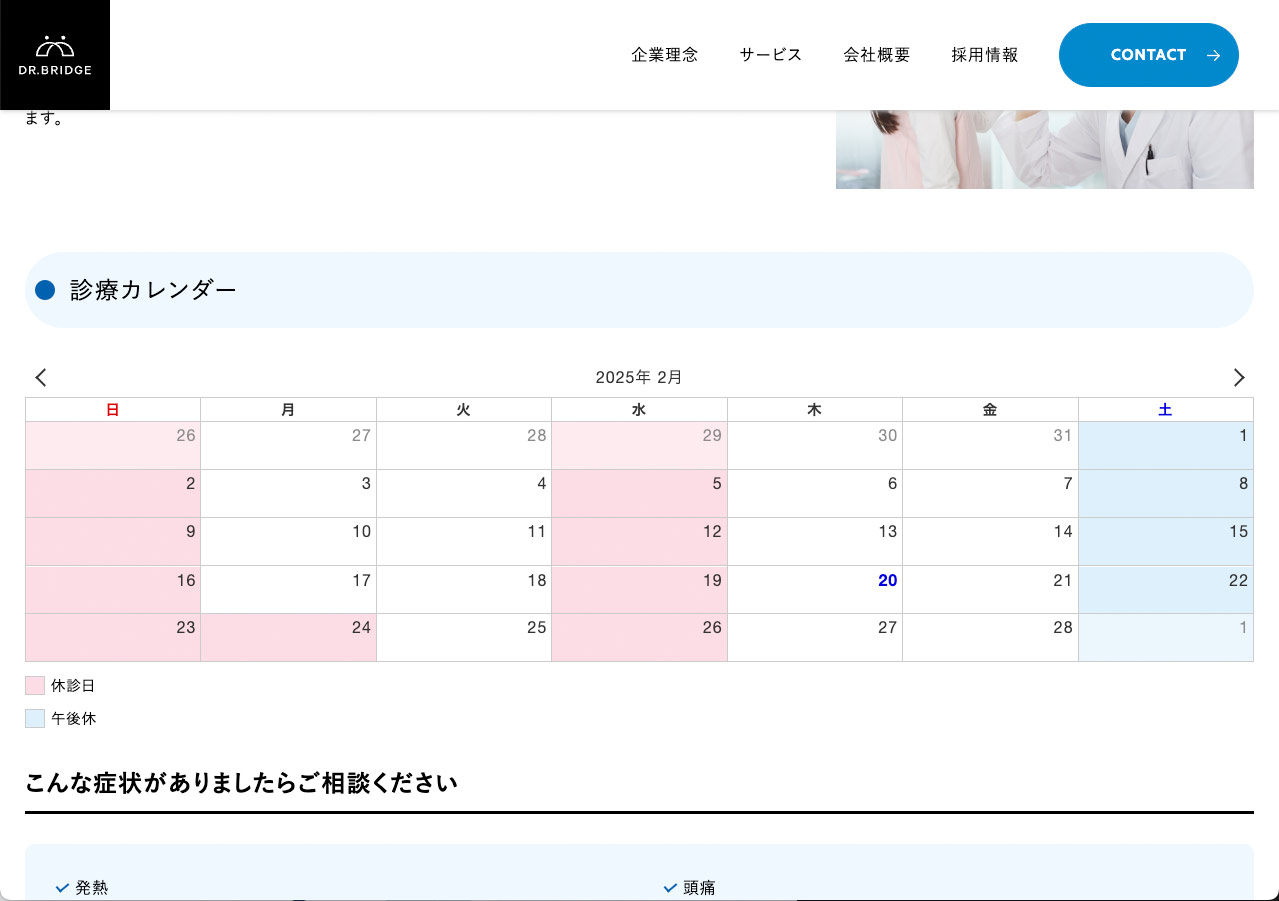This screenshot has width=1279, height=901.
Task: Click previous-month date 29
Action: tap(640, 446)
